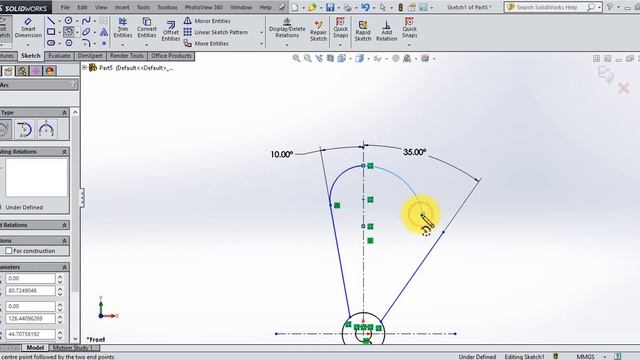Collapse the Arc Type section
Image resolution: width=640 pixels, height=360 pixels.
click(64, 112)
